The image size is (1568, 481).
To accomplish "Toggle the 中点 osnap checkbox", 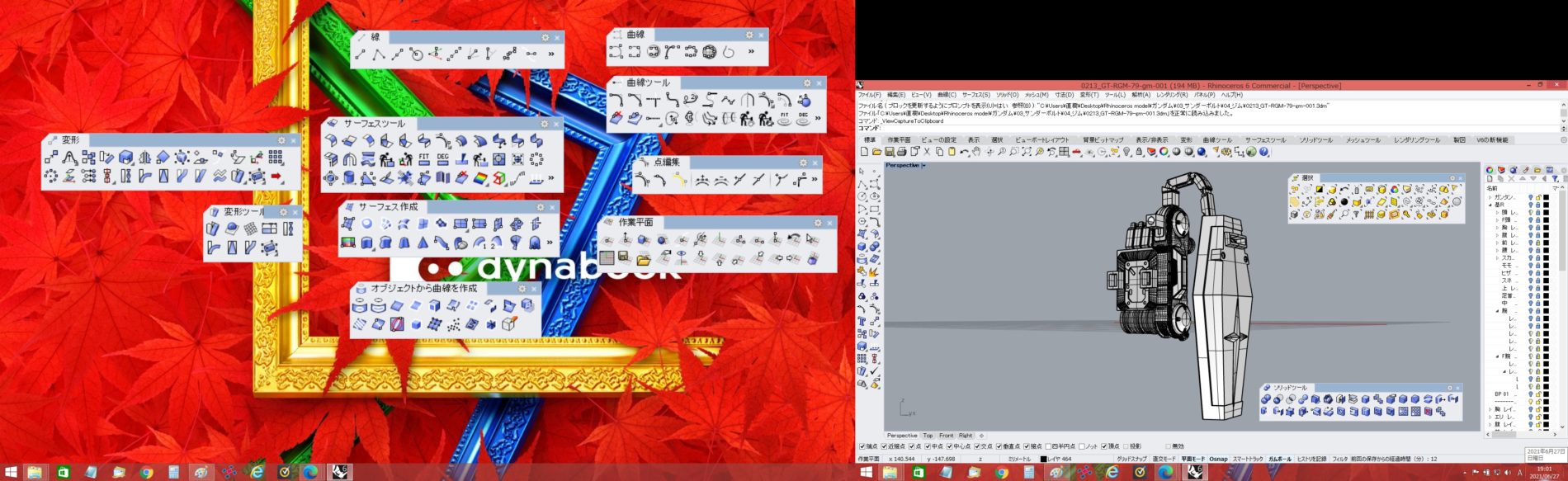I will point(928,446).
